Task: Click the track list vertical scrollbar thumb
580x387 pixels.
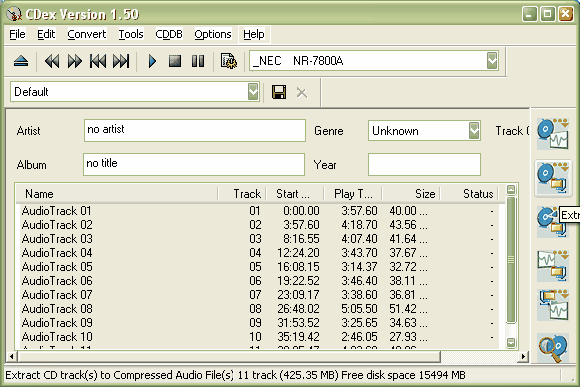Action: pyautogui.click(x=511, y=260)
